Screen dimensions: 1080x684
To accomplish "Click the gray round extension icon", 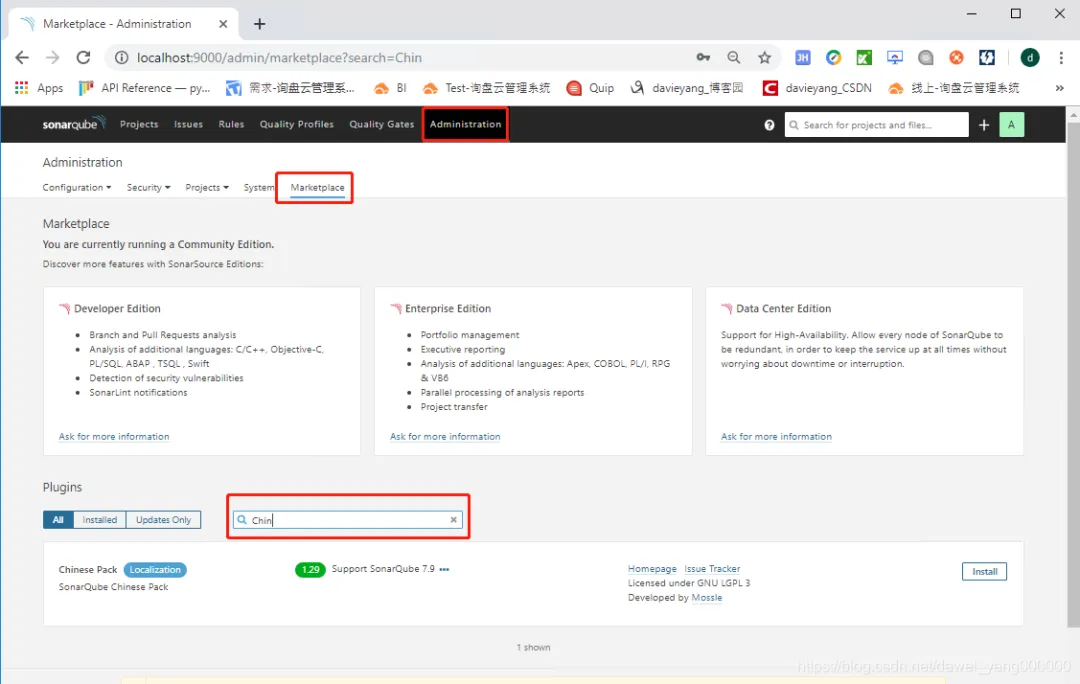I will click(x=926, y=58).
